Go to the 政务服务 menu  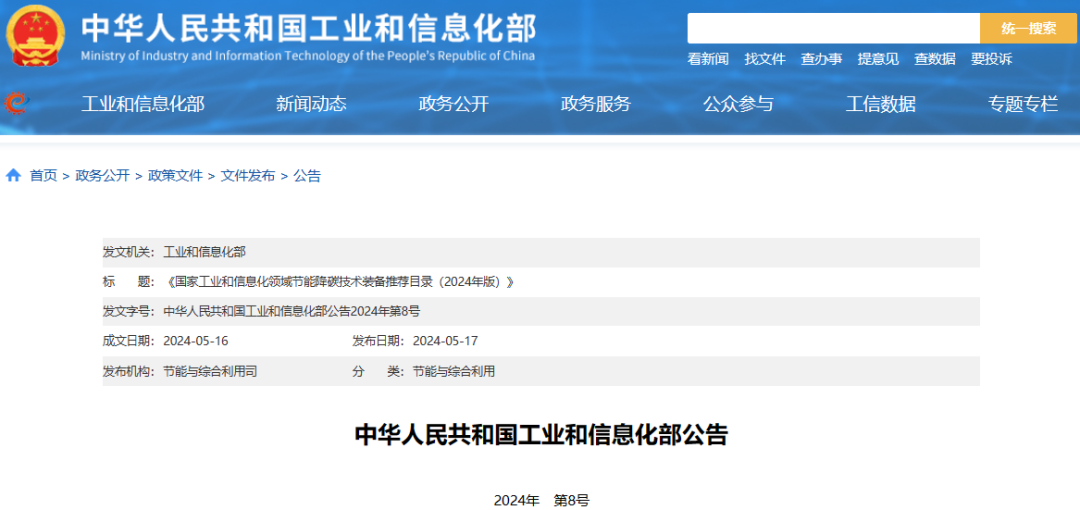[x=596, y=104]
